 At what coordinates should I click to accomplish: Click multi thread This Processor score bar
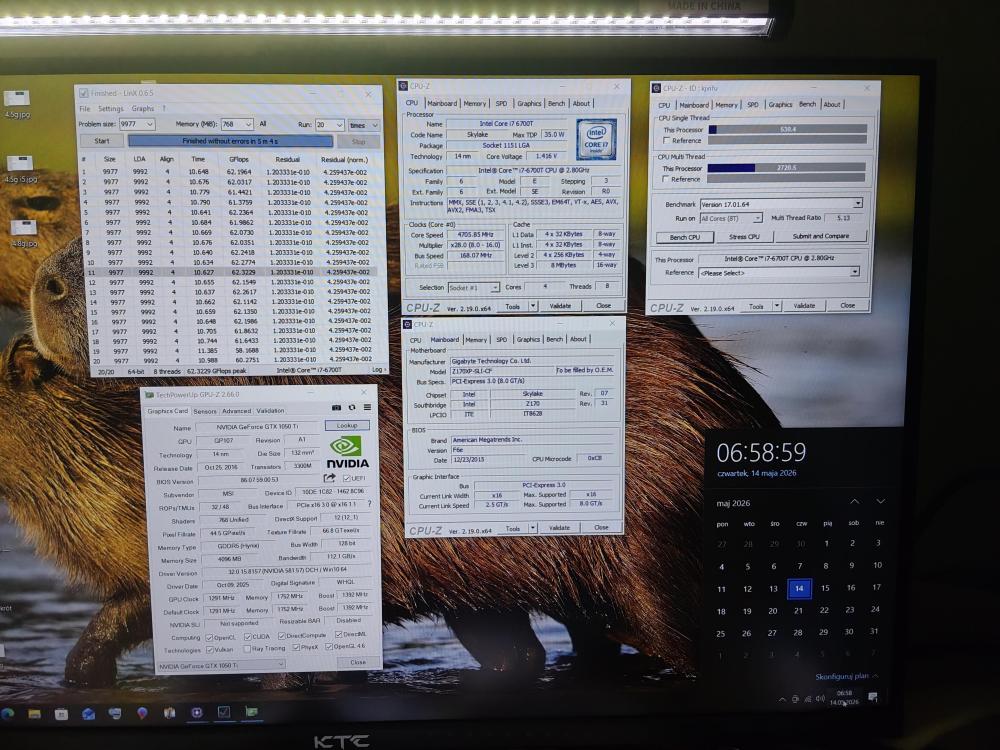(786, 168)
